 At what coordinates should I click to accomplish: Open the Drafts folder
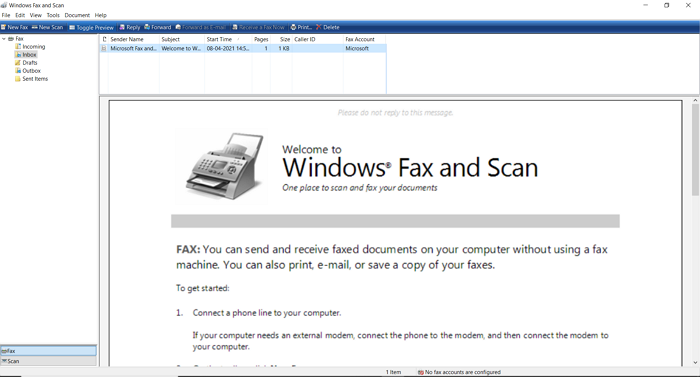click(x=30, y=63)
